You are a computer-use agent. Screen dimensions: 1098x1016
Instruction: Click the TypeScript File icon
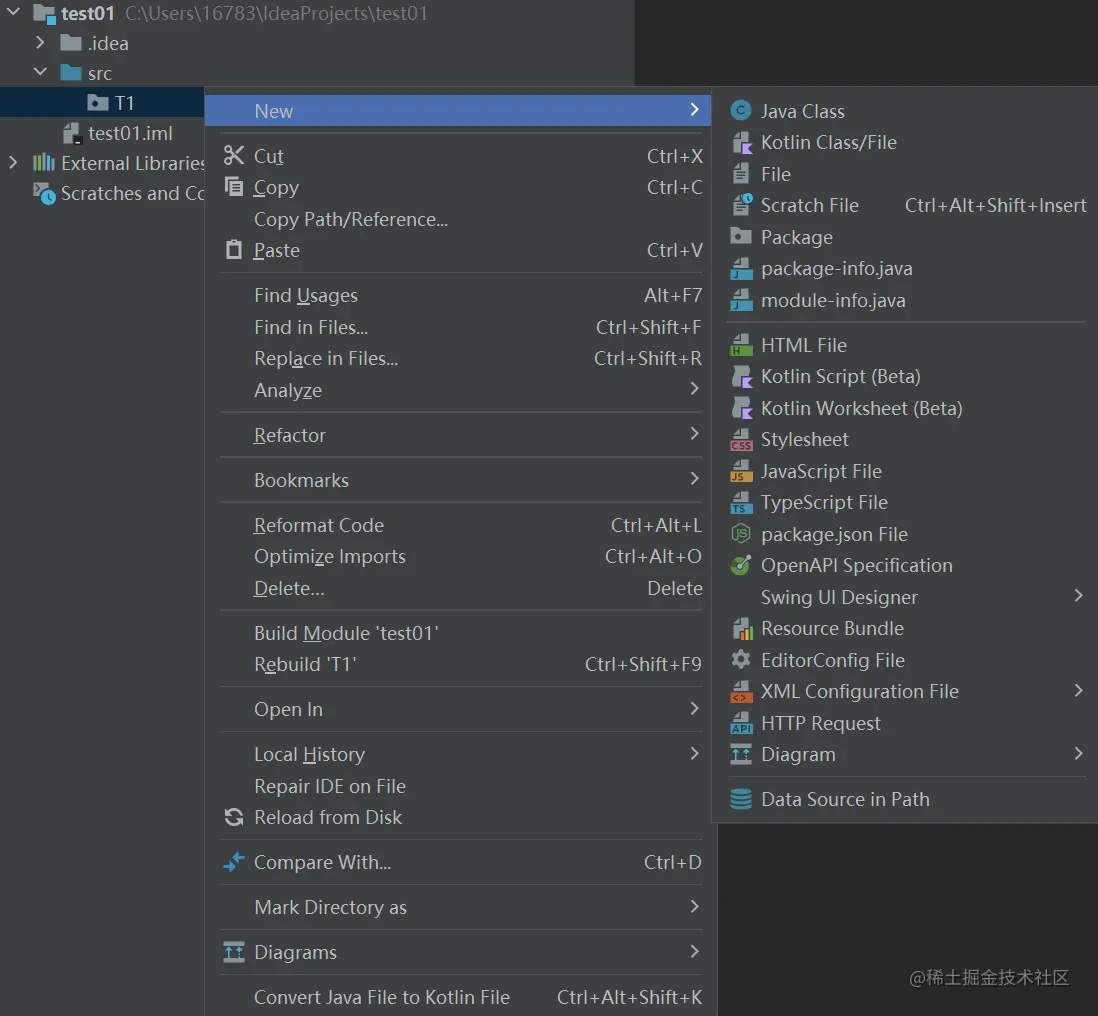[741, 502]
